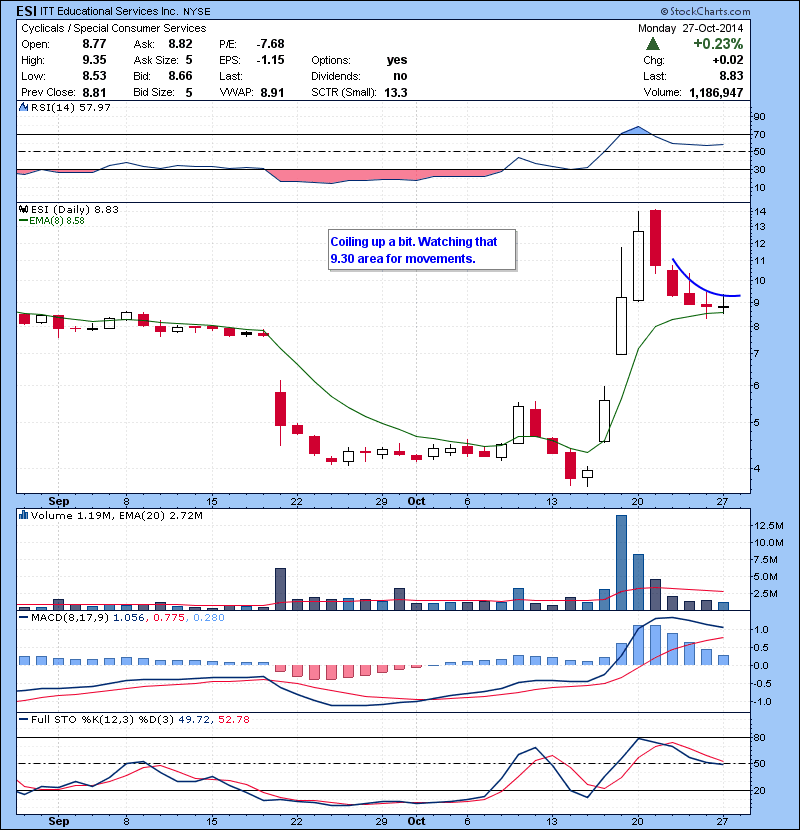Click the VWAP value 8.91

pyautogui.click(x=272, y=93)
